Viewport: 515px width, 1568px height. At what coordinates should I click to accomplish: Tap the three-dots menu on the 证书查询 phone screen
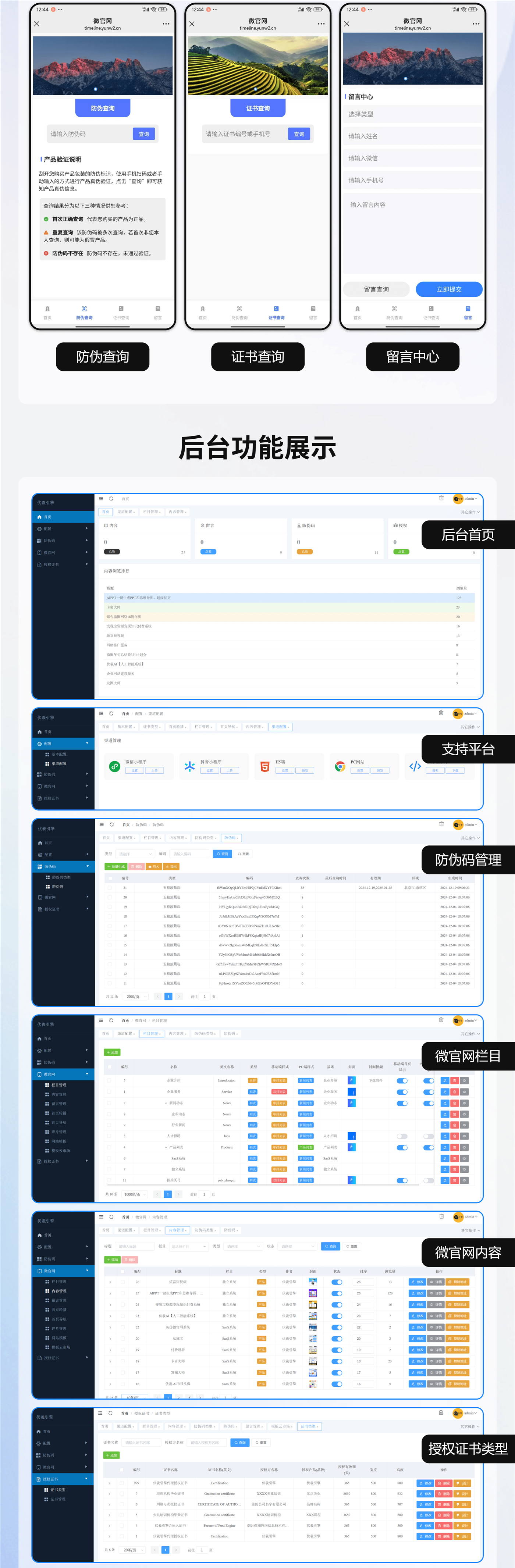pos(321,24)
